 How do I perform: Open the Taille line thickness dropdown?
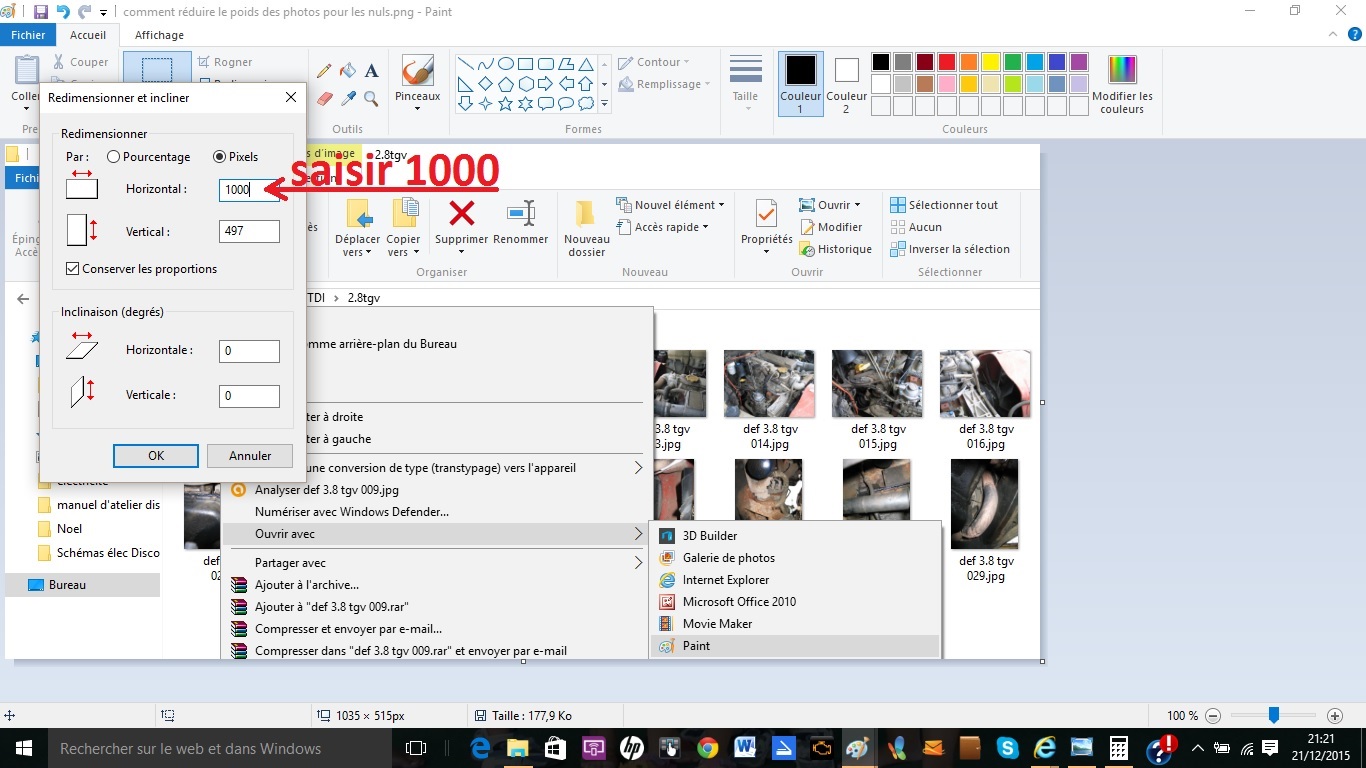[x=745, y=85]
